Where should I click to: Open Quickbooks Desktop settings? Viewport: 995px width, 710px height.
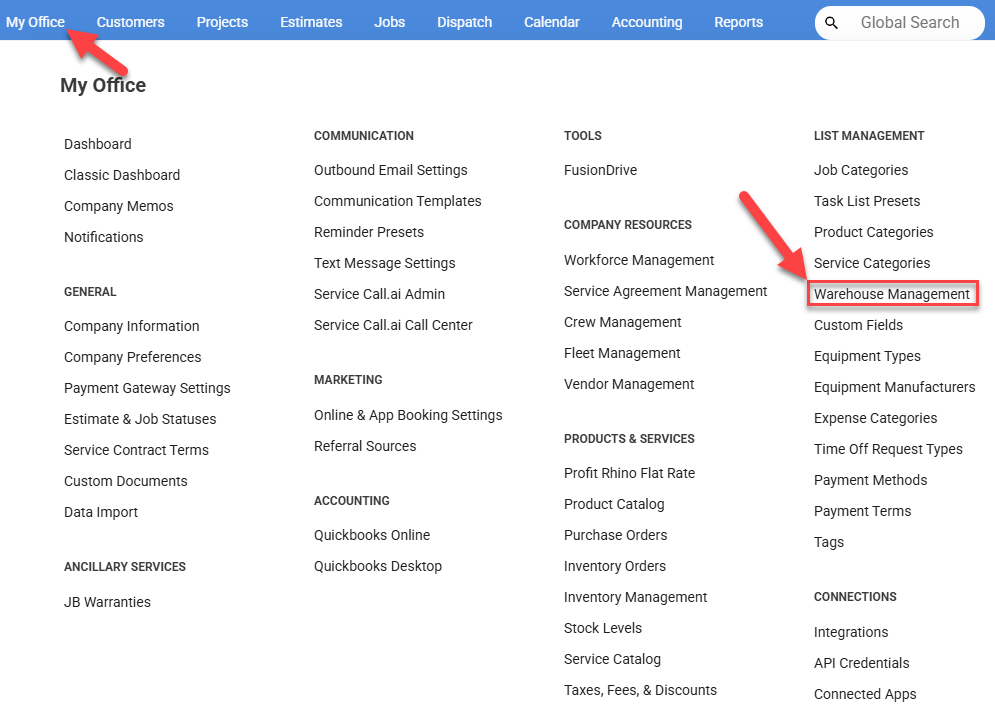click(378, 567)
